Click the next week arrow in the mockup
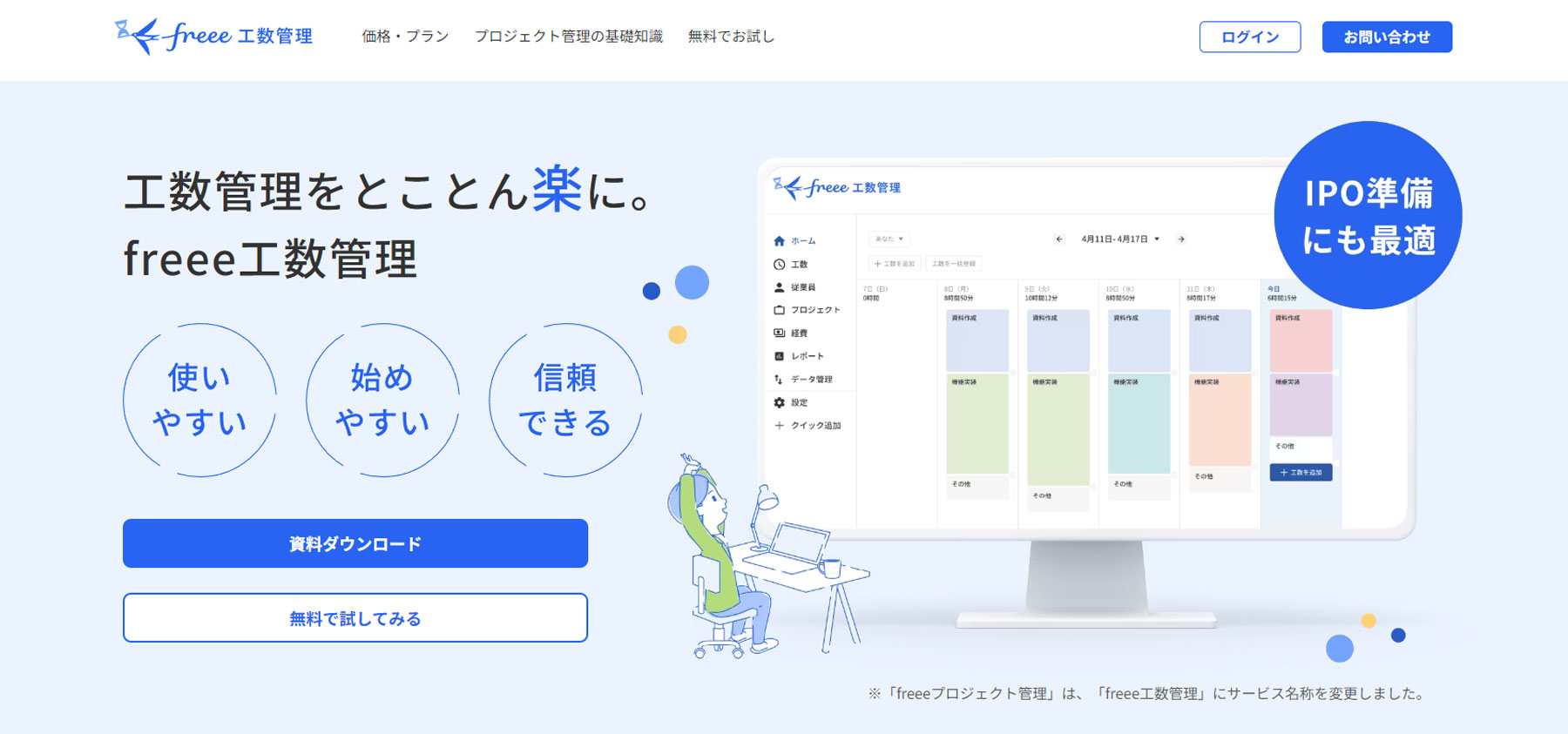Image resolution: width=1568 pixels, height=734 pixels. [1181, 239]
